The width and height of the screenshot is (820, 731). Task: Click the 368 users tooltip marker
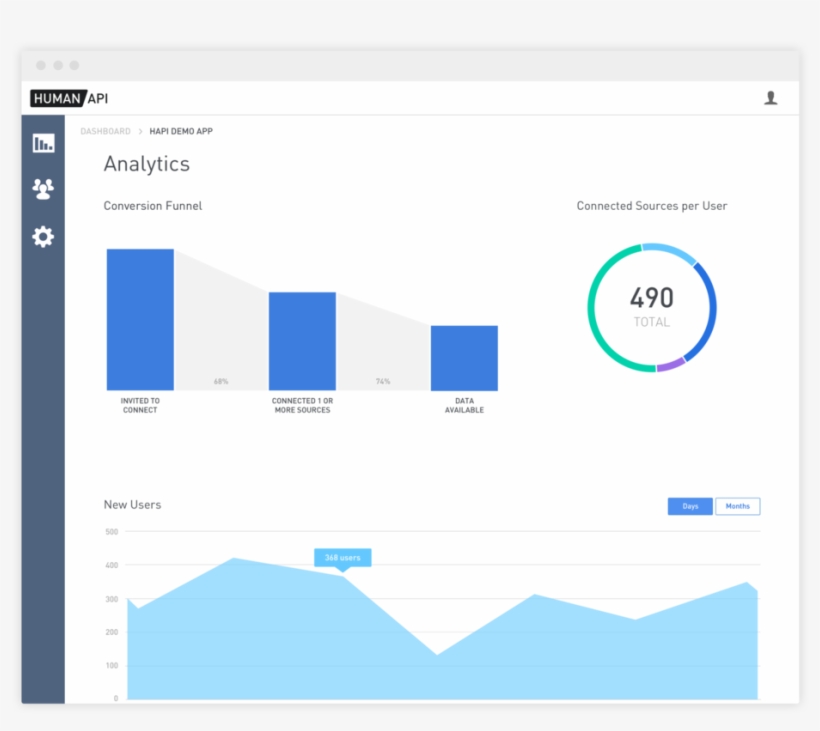[342, 558]
